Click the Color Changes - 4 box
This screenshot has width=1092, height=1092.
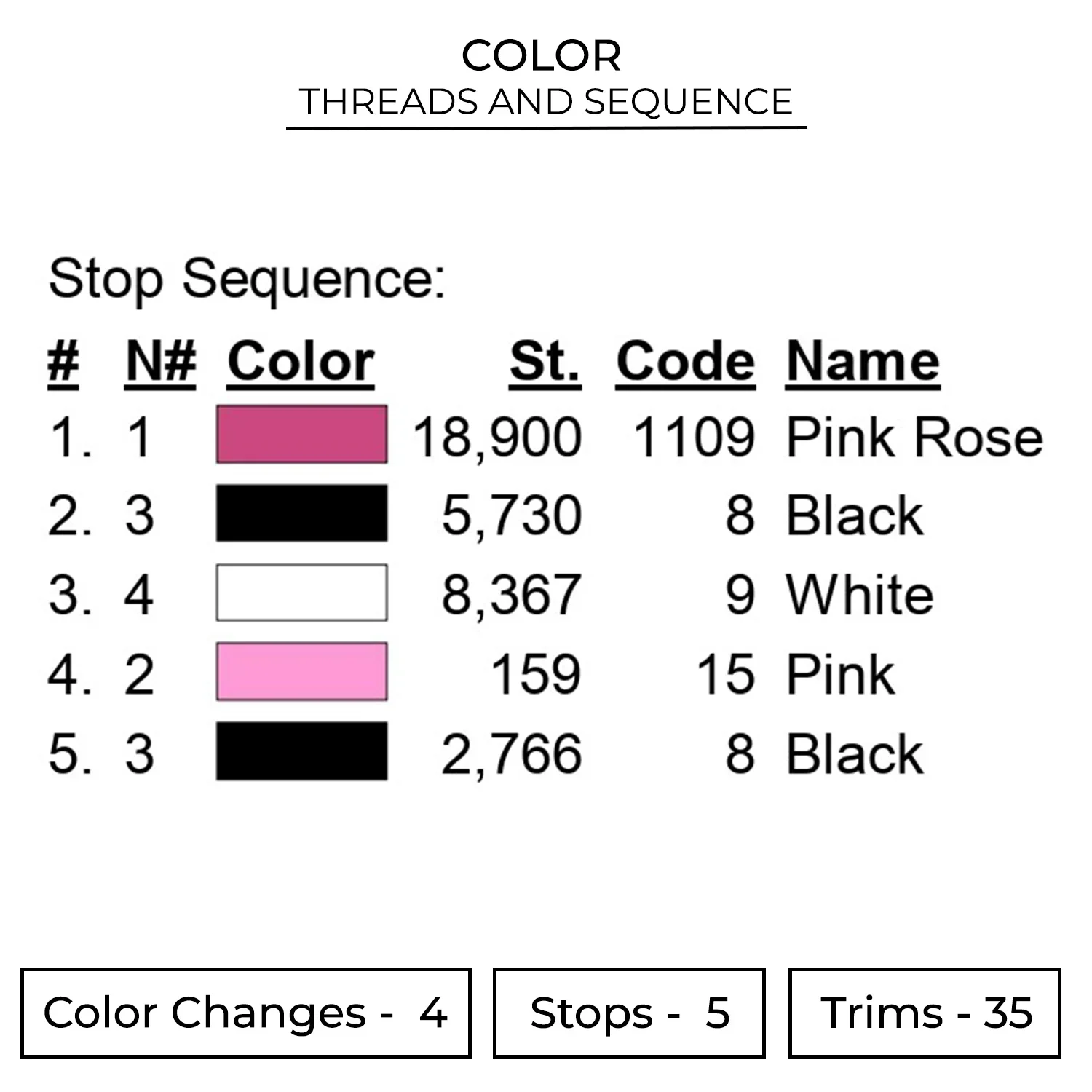(245, 1013)
